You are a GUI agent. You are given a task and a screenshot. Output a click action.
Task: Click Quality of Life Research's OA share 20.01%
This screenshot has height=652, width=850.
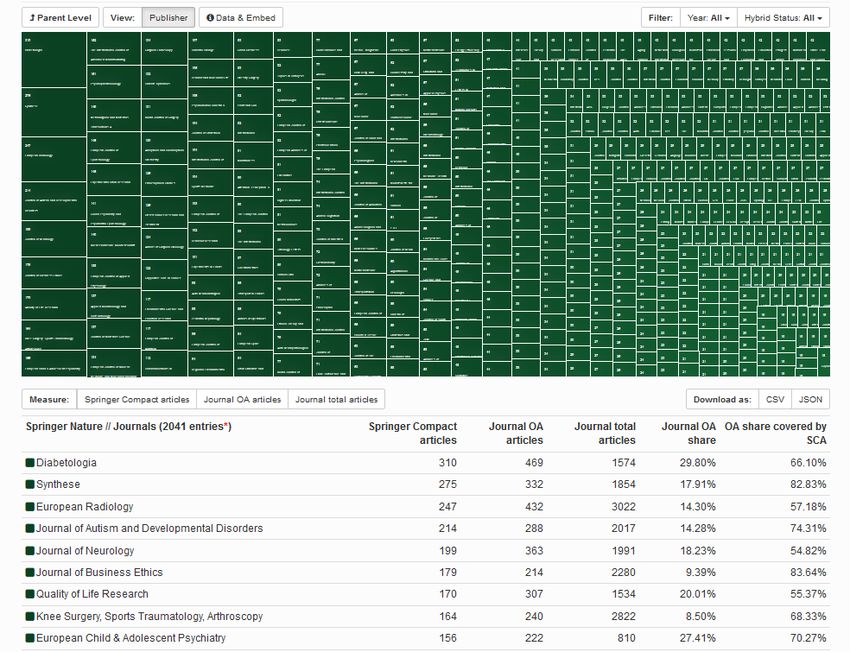(x=698, y=594)
